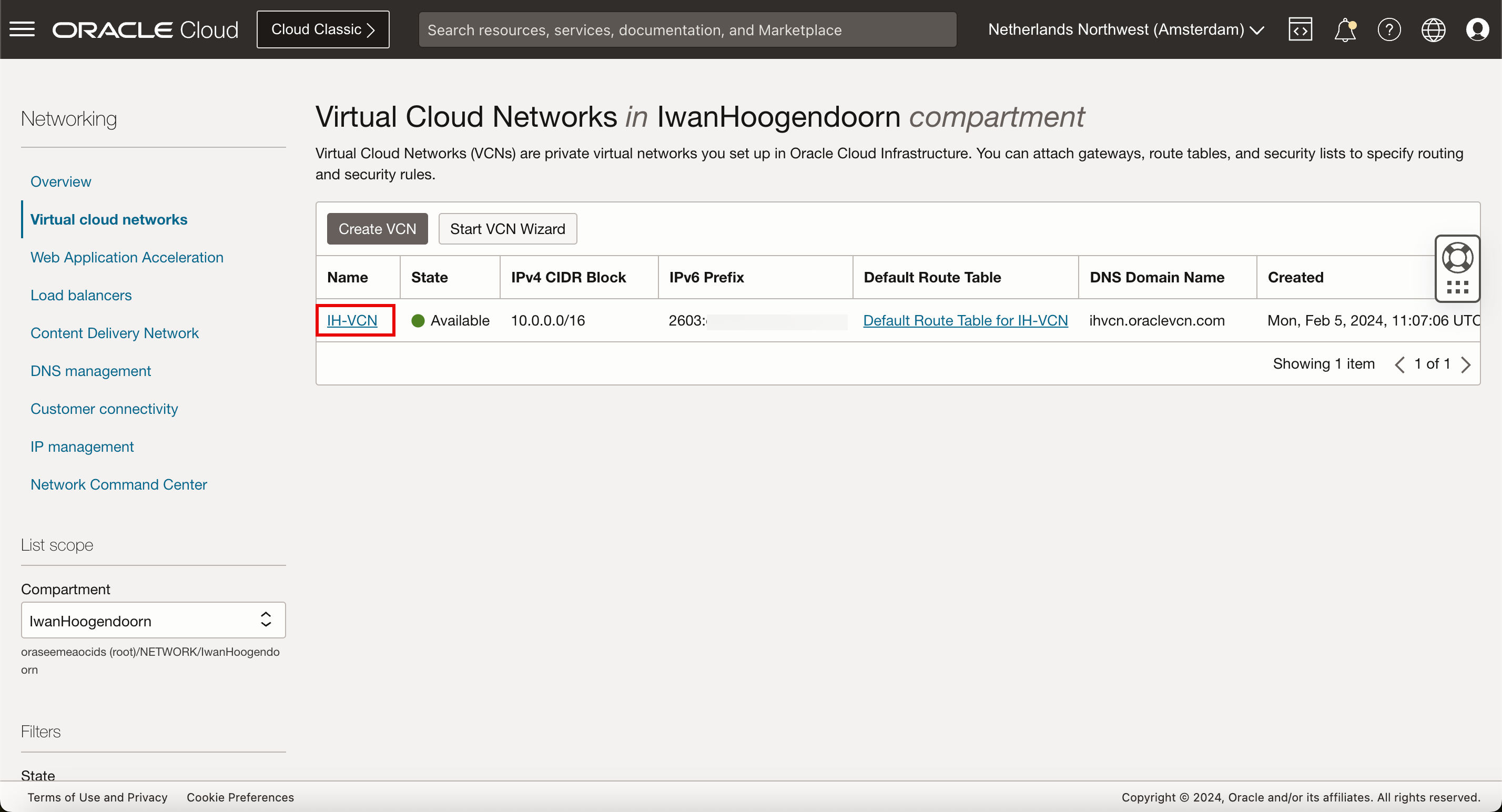Click the Cloud Classic switcher

[322, 29]
